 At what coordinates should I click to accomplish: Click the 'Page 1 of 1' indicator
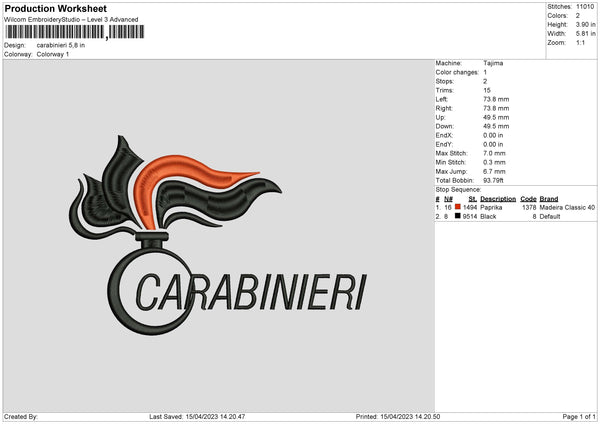579,416
